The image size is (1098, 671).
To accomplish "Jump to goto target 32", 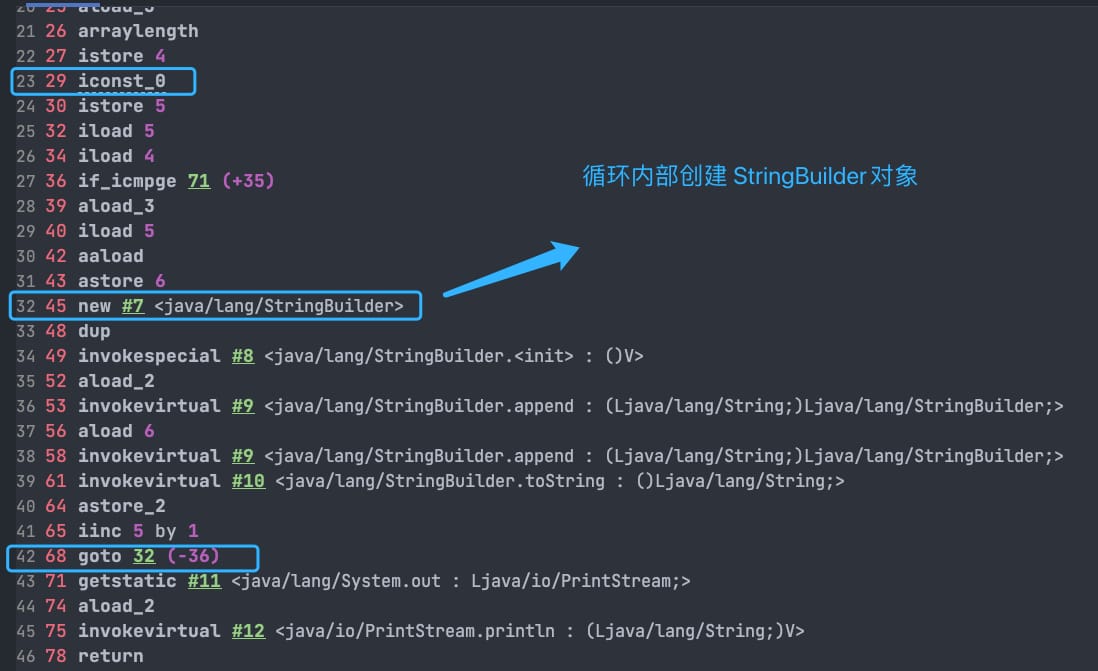I will [144, 556].
